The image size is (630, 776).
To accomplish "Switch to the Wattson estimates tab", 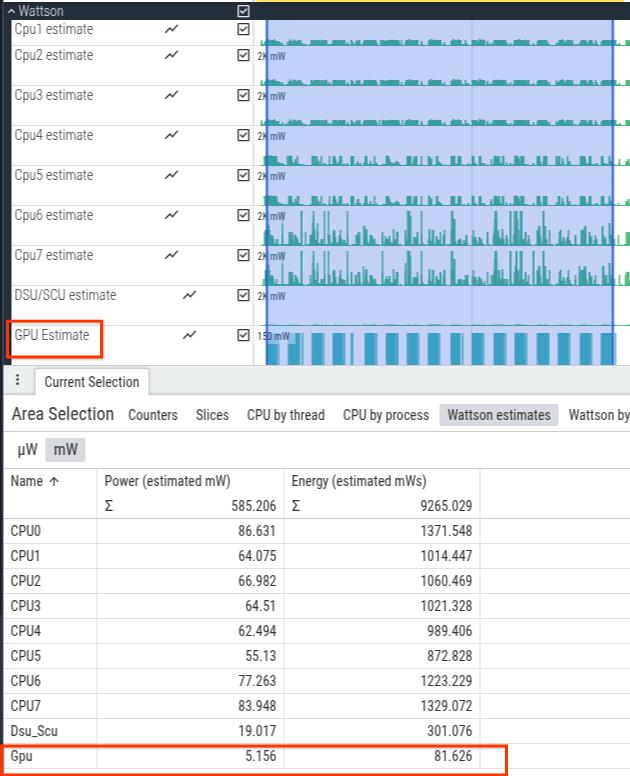I will pos(499,415).
